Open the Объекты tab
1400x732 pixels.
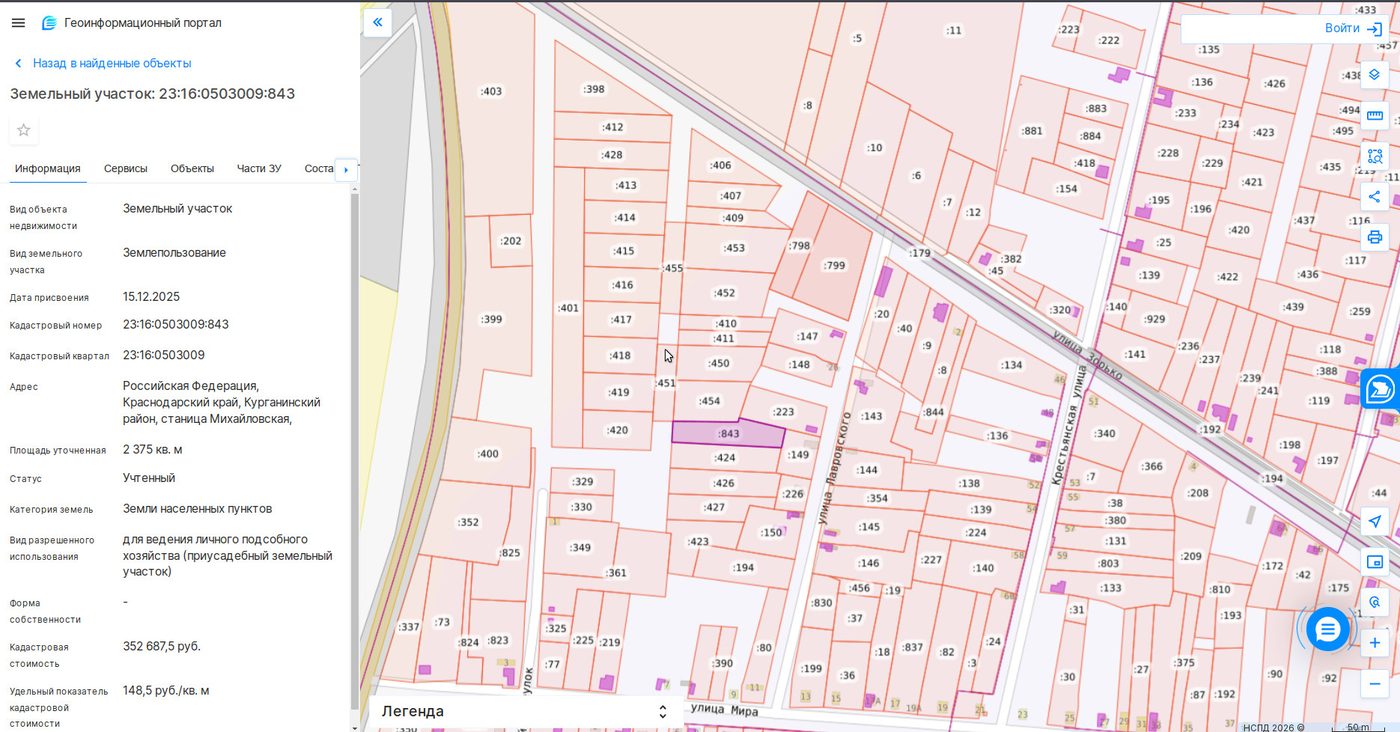tap(192, 168)
